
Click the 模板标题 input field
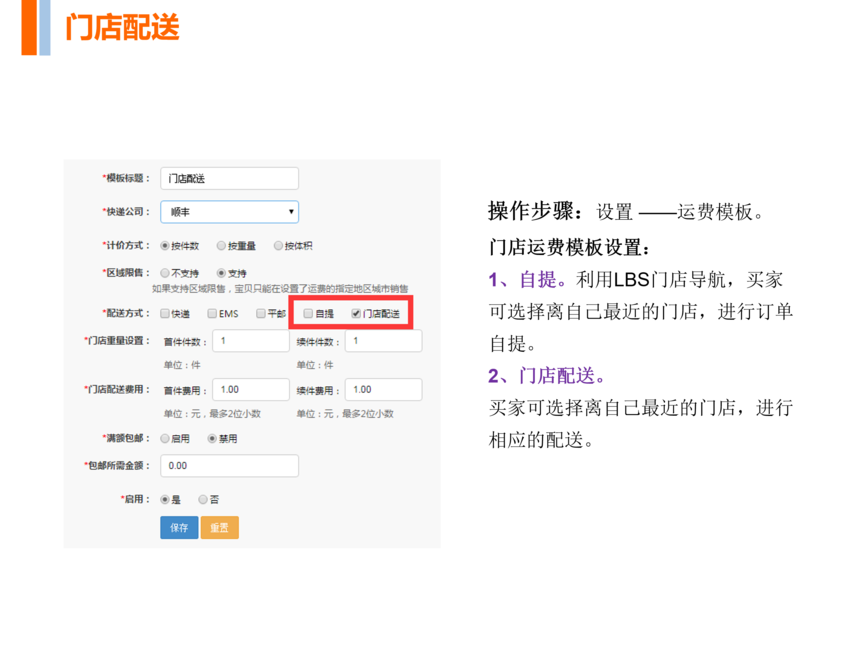[x=229, y=178]
